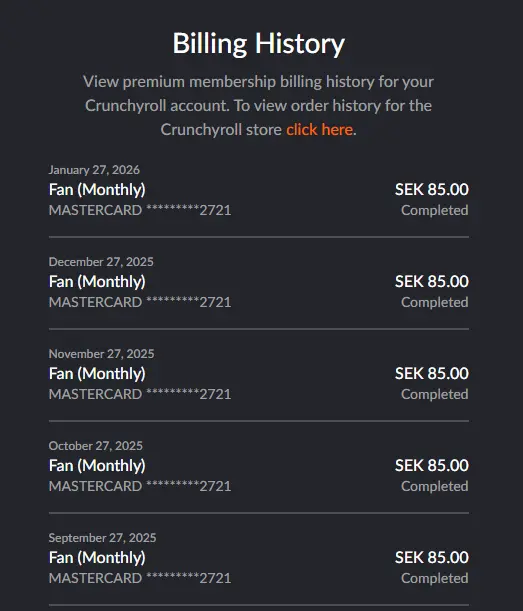Click the MASTERCARD 2721 text in the January entry
Viewport: 523px width, 611px height.
tap(140, 210)
